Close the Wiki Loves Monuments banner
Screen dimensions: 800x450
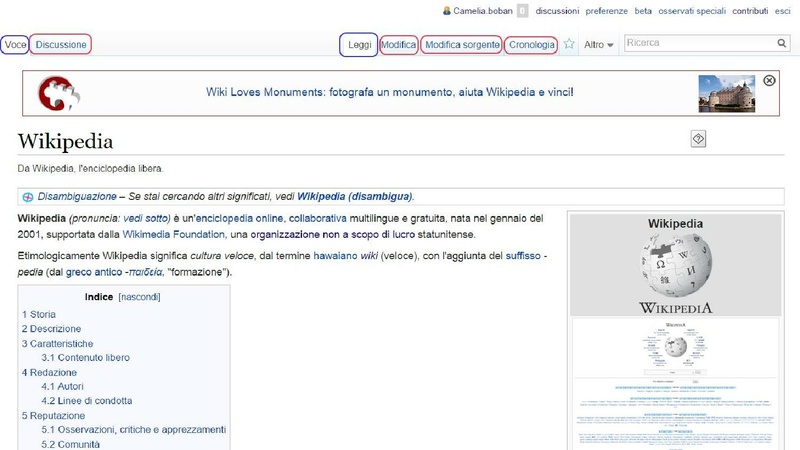(x=769, y=81)
